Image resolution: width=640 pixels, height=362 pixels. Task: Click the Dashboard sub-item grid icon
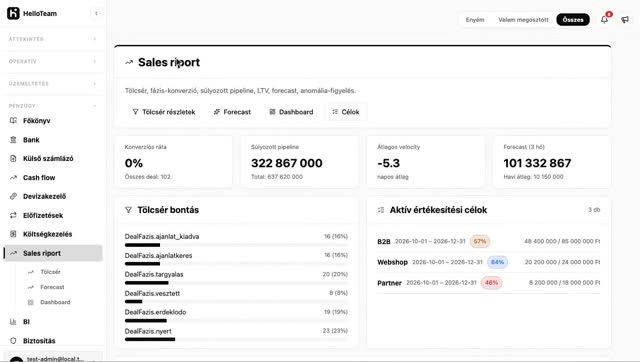coord(31,302)
